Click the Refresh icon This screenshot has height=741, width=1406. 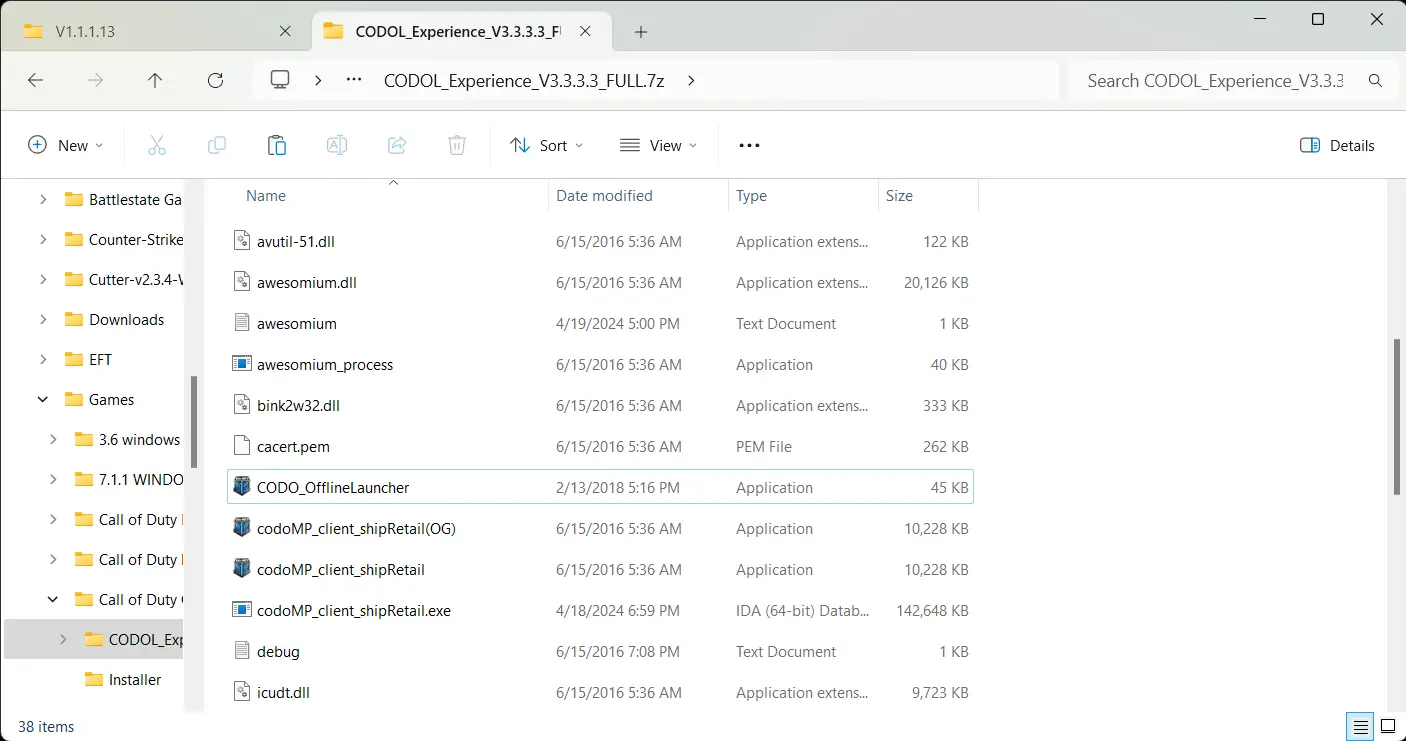(215, 81)
